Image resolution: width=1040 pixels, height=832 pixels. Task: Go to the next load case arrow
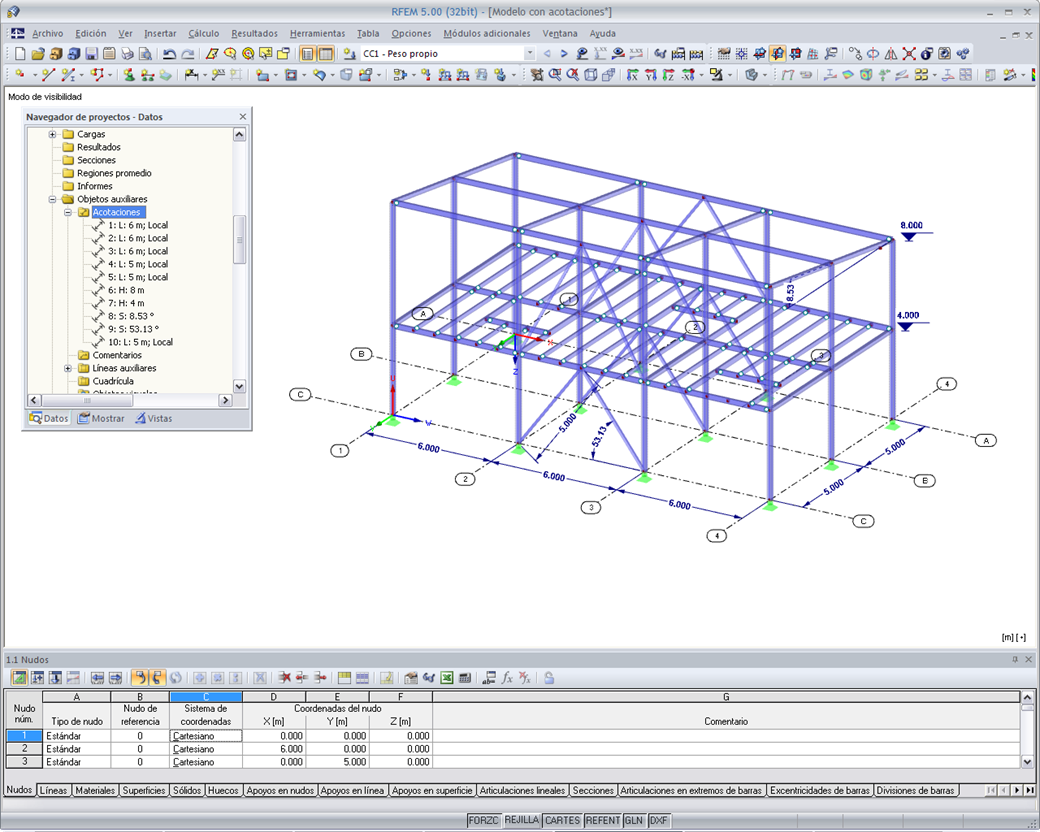[564, 54]
